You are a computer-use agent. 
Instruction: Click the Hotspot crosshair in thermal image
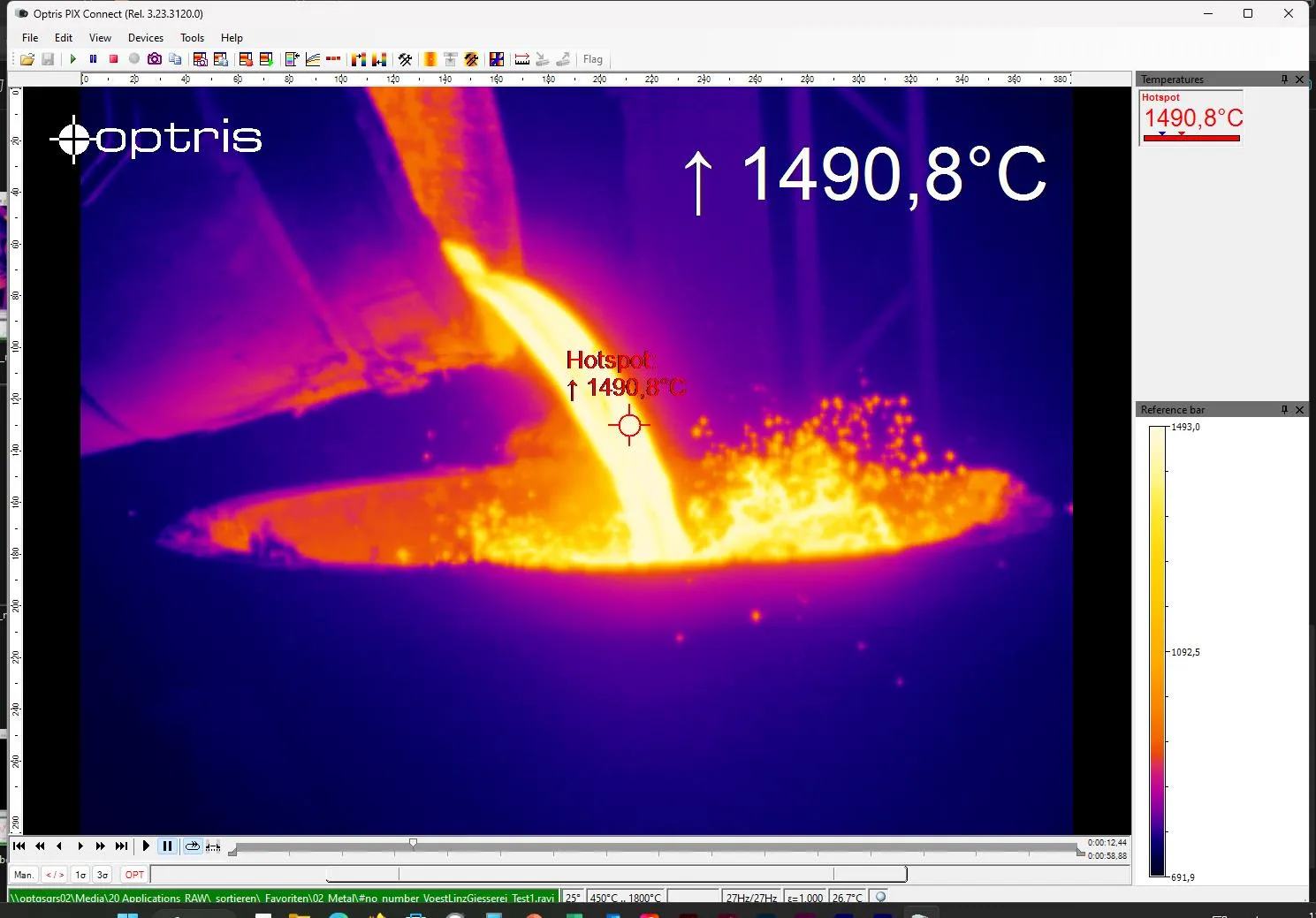pyautogui.click(x=629, y=425)
